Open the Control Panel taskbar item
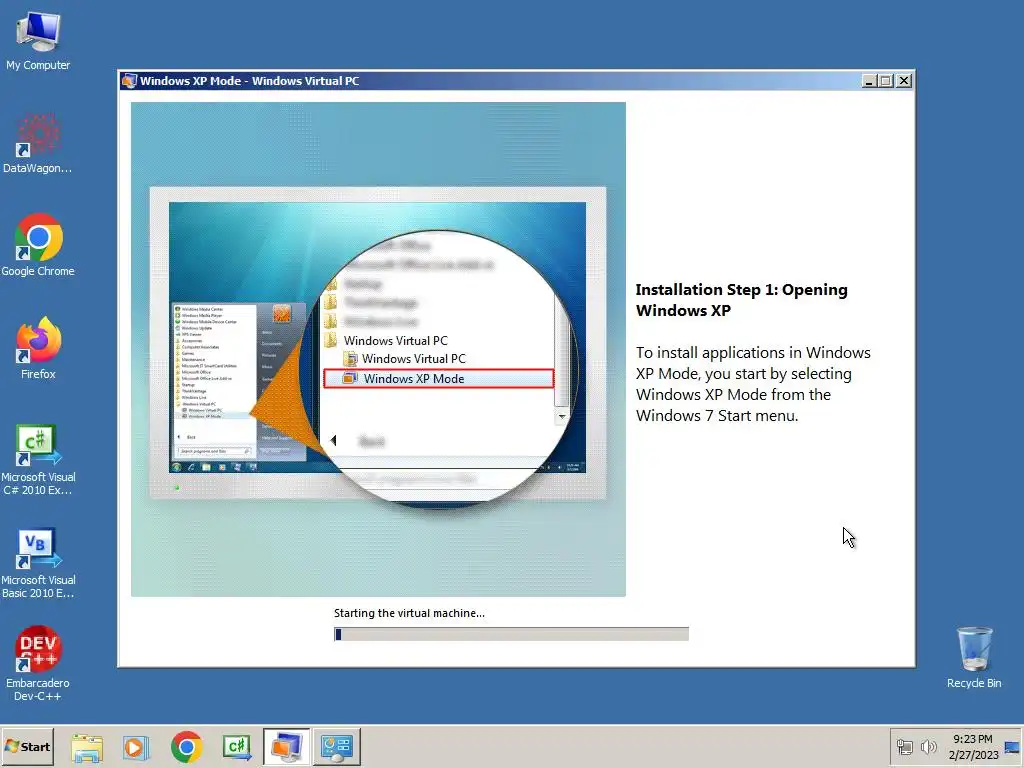Viewport: 1024px width, 768px height. (x=337, y=746)
